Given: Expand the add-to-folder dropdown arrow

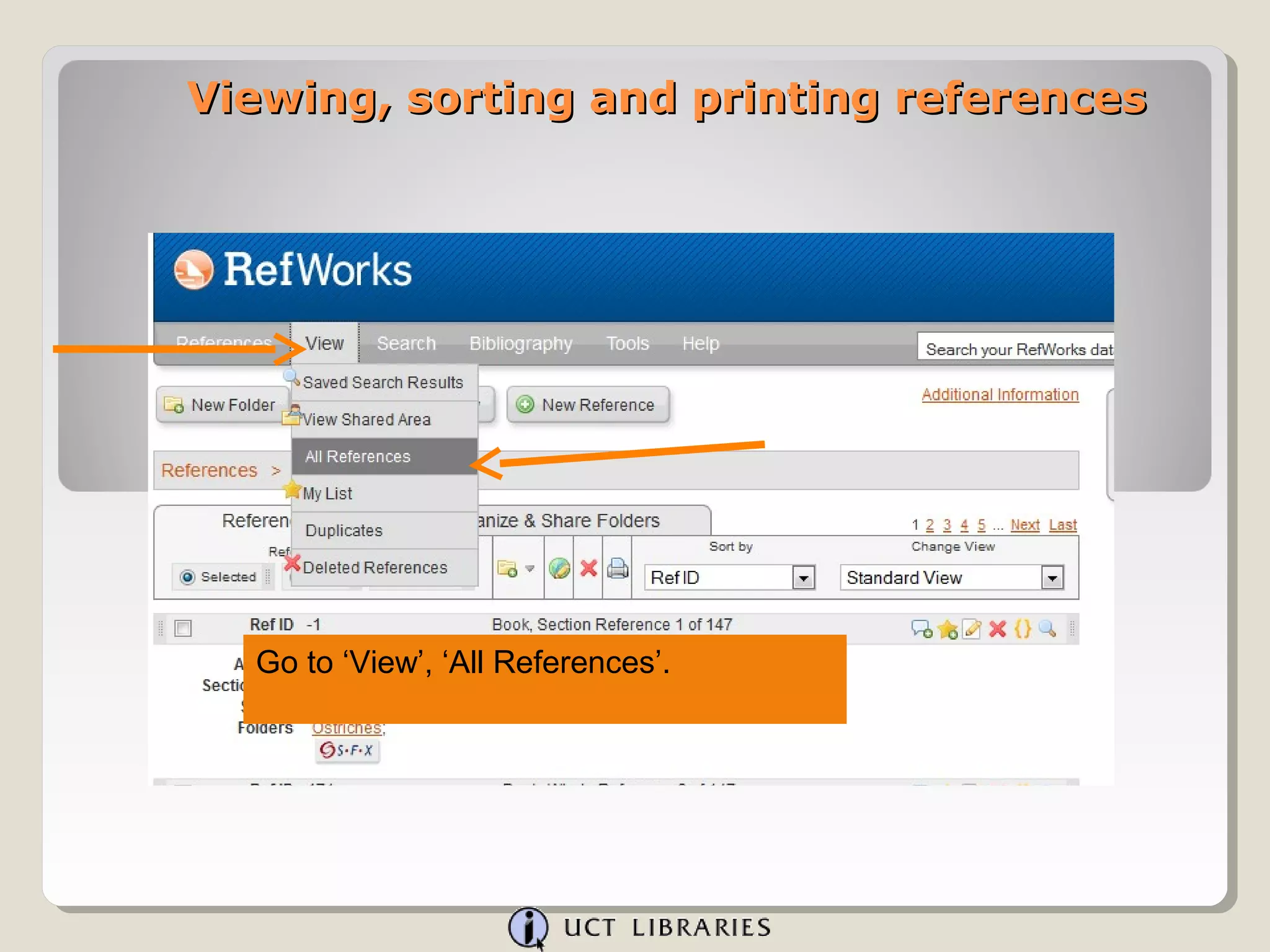Looking at the screenshot, I should pos(530,568).
